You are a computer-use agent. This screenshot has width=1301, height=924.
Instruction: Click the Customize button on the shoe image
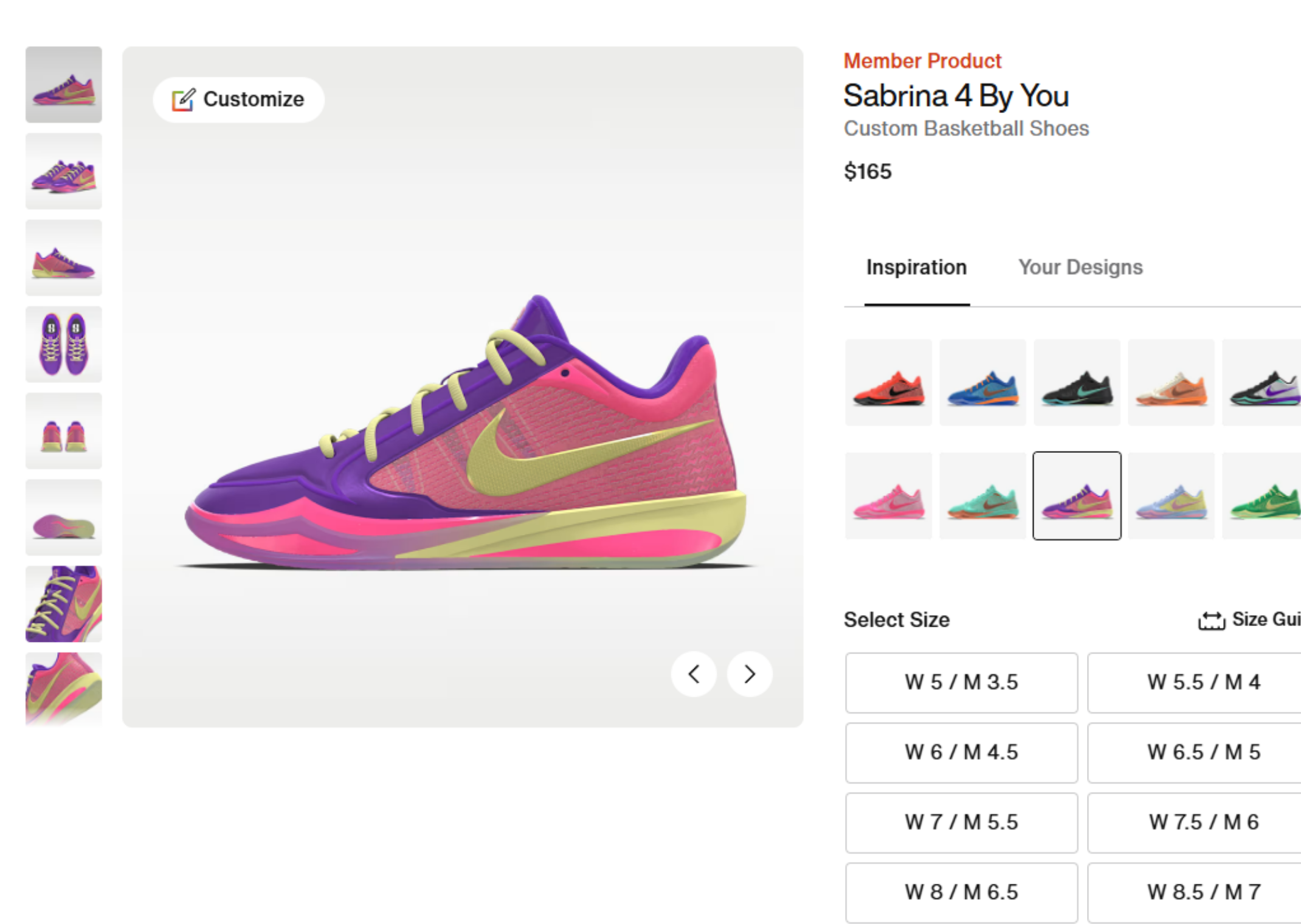[238, 99]
